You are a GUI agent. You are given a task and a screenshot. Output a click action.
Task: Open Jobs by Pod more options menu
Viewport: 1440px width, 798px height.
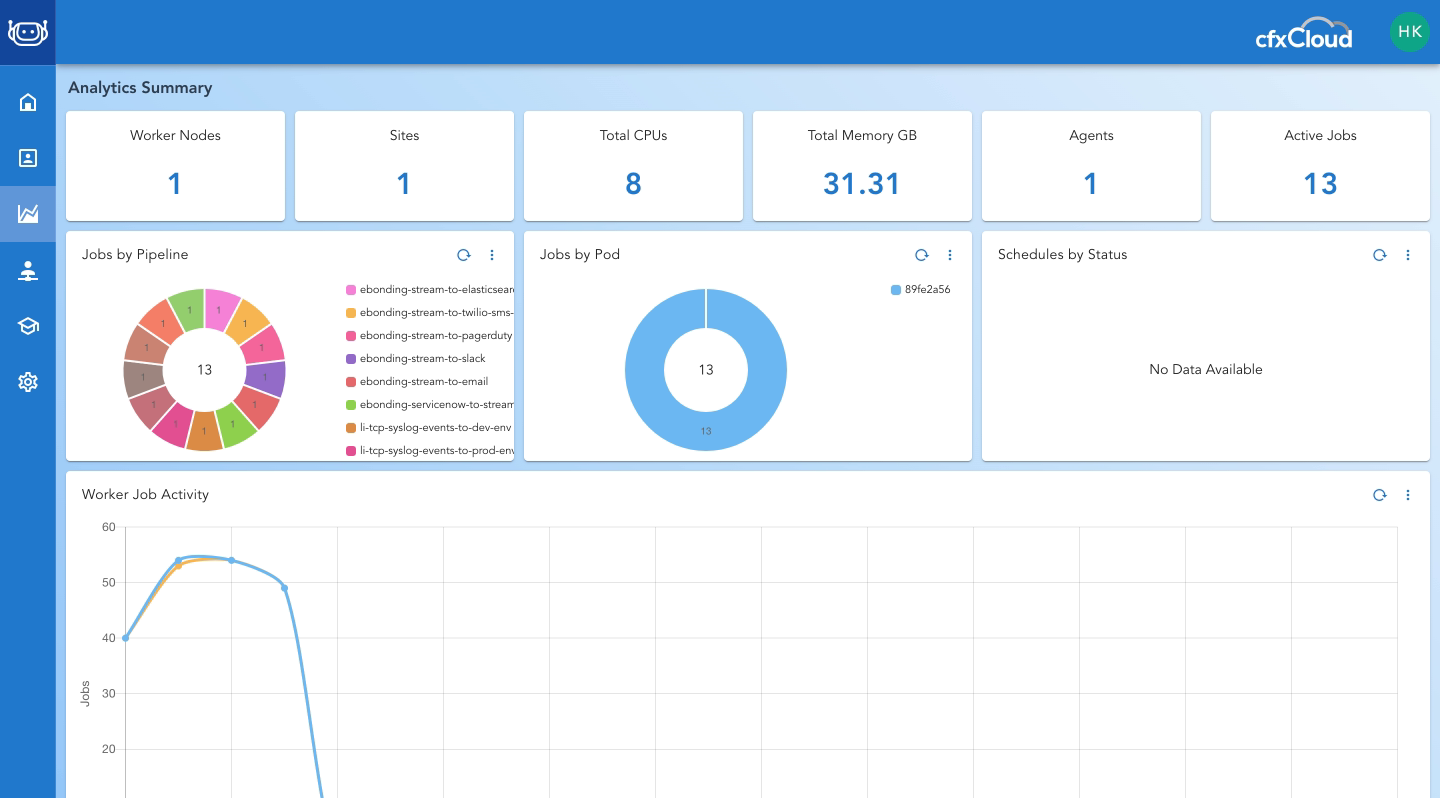pos(950,255)
